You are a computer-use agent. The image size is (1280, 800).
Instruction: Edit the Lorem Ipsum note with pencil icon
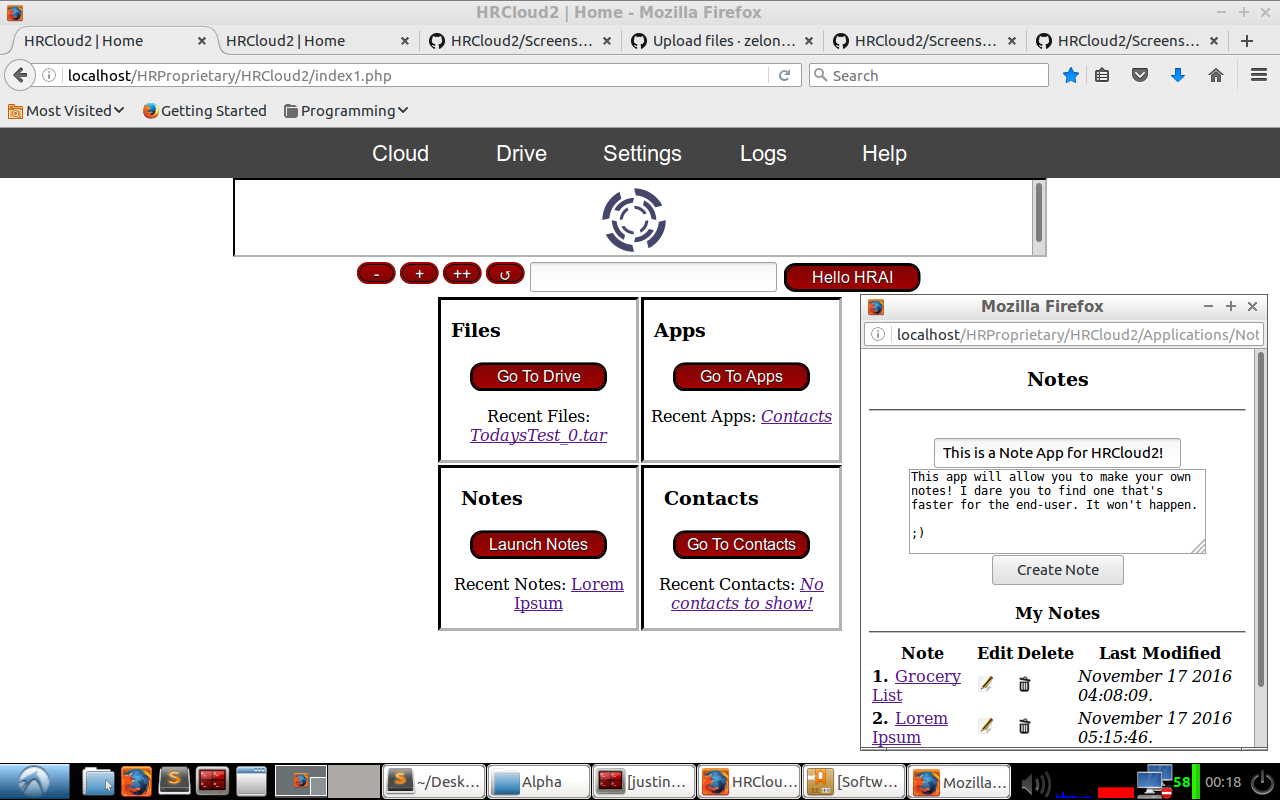tap(986, 726)
